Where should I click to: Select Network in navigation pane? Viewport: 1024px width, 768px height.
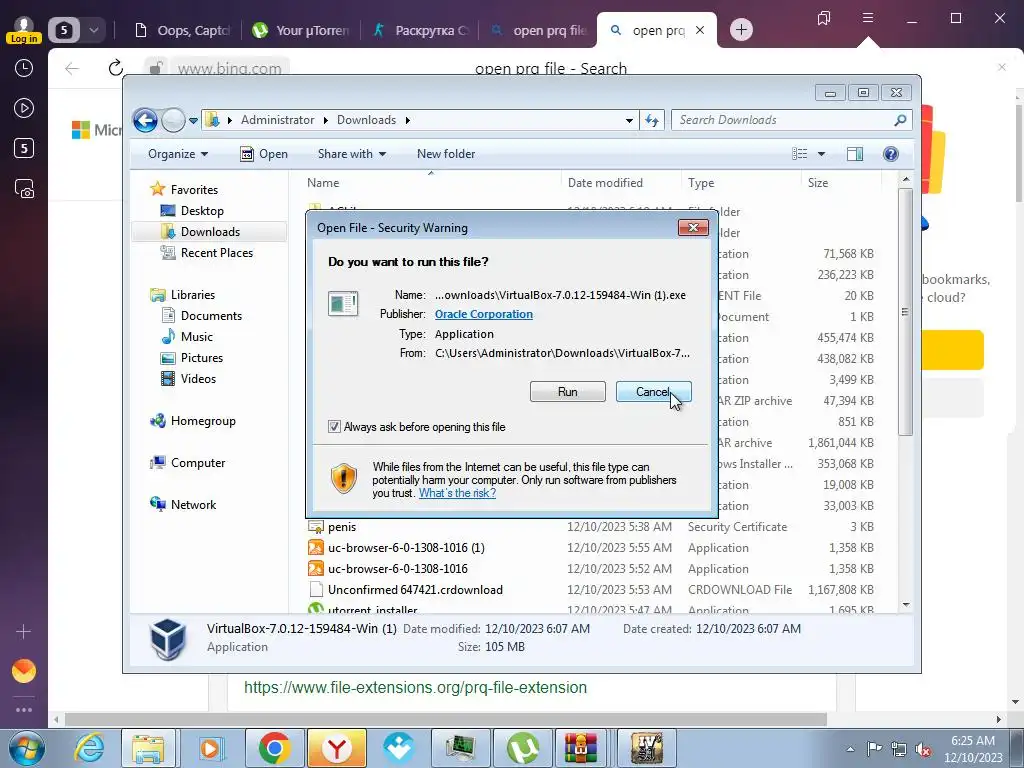[193, 505]
